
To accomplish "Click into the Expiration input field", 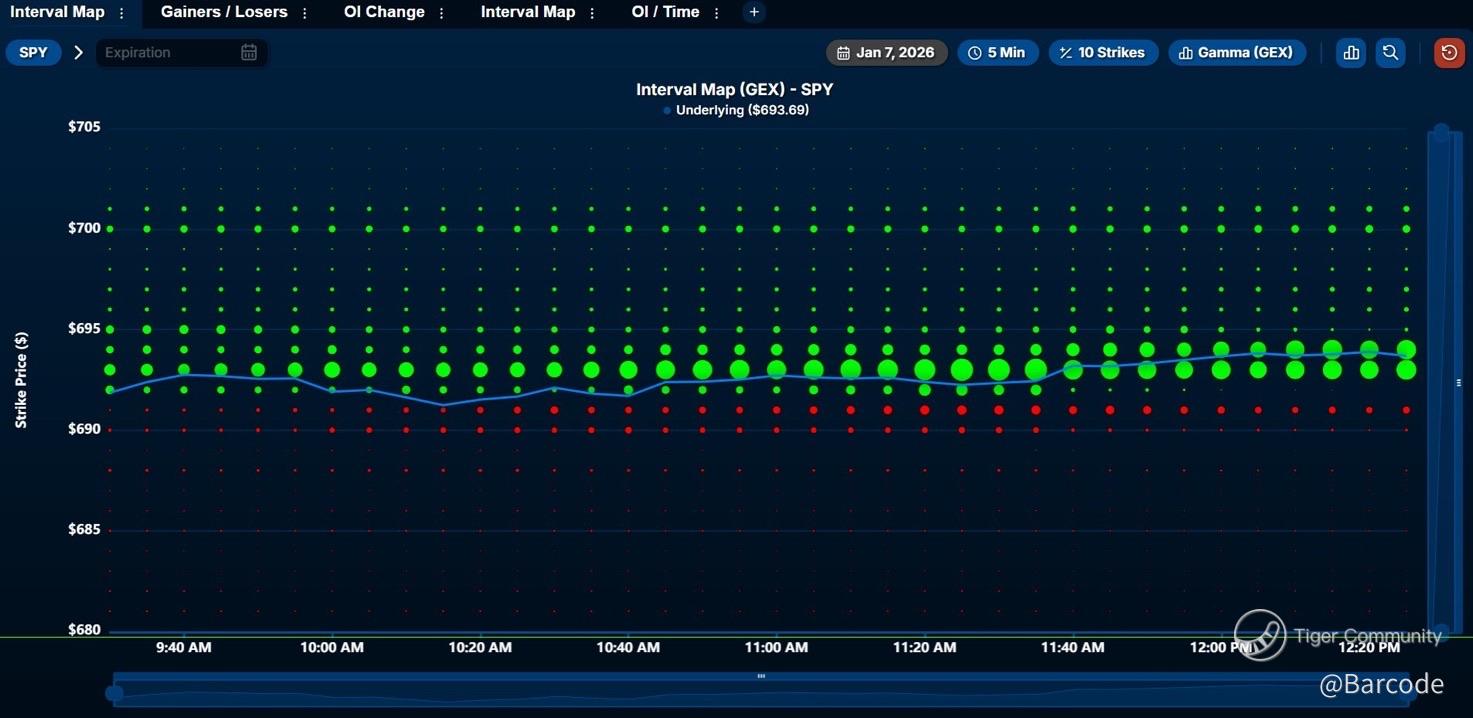I will 165,53.
